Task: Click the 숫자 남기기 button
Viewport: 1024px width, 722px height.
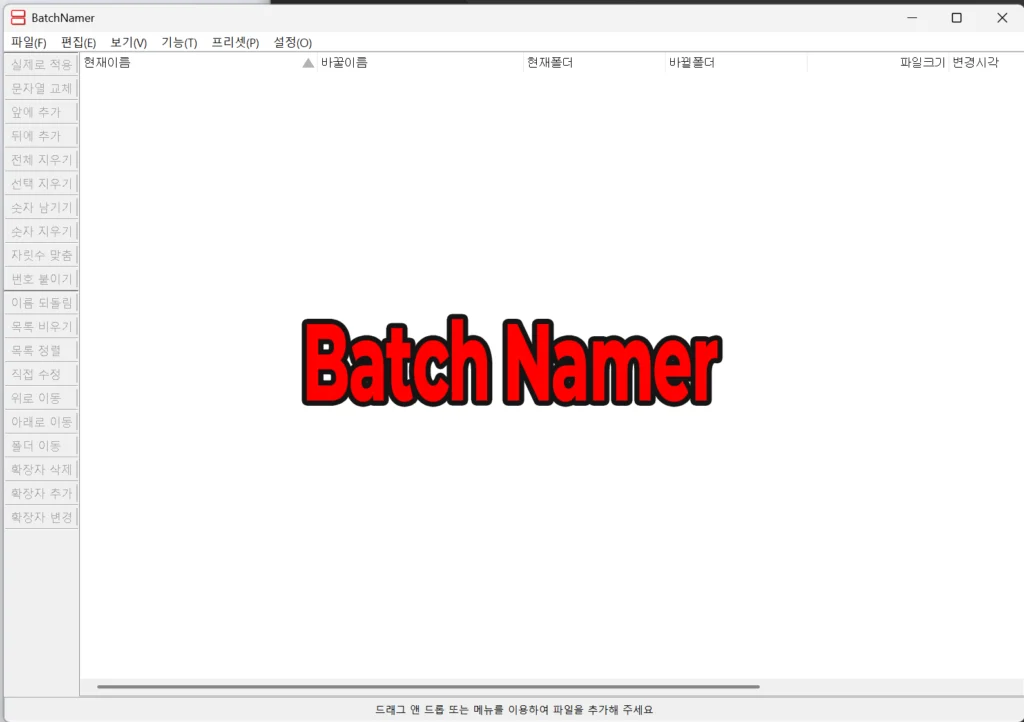Action: tap(41, 208)
